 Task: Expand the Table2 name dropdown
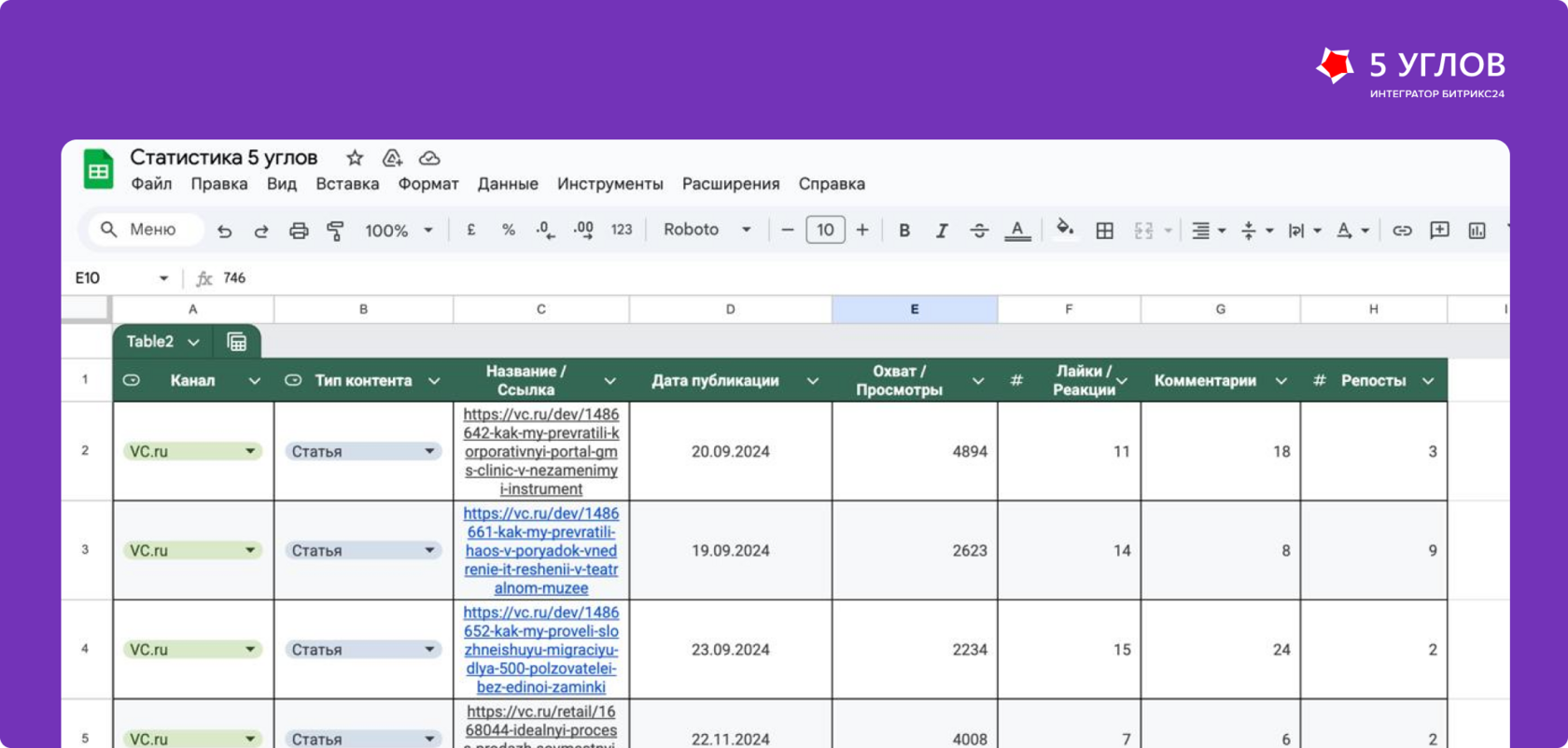tap(194, 342)
